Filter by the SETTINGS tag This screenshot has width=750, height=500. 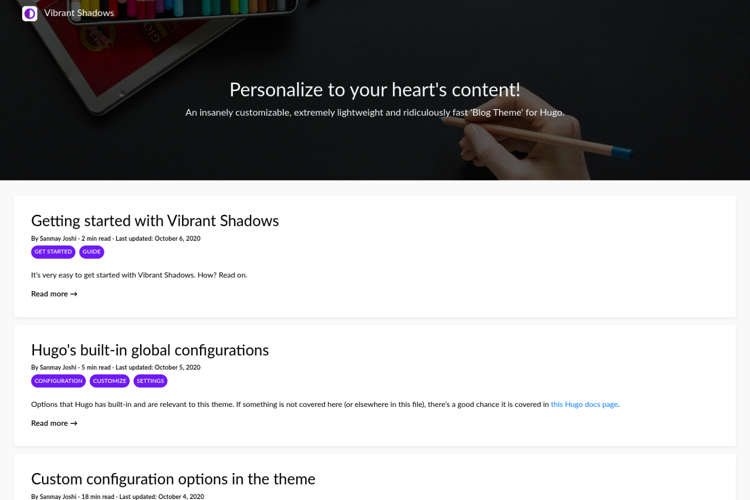tap(150, 381)
